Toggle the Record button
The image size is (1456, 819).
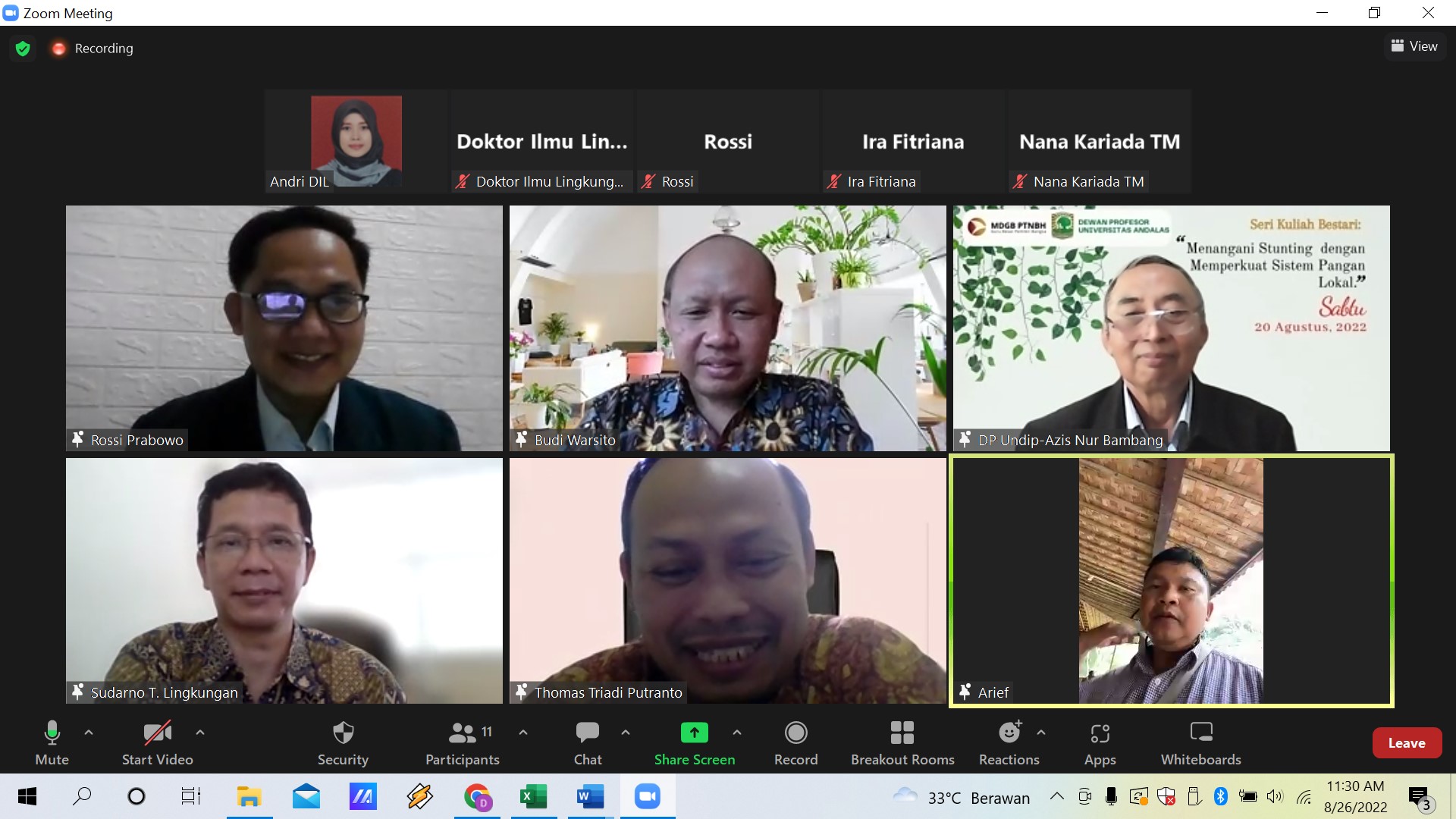click(795, 742)
